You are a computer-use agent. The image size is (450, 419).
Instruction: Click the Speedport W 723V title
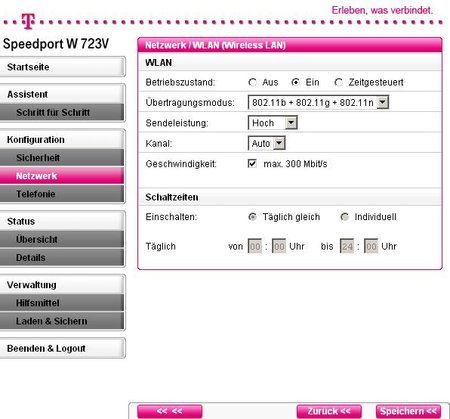tap(56, 44)
